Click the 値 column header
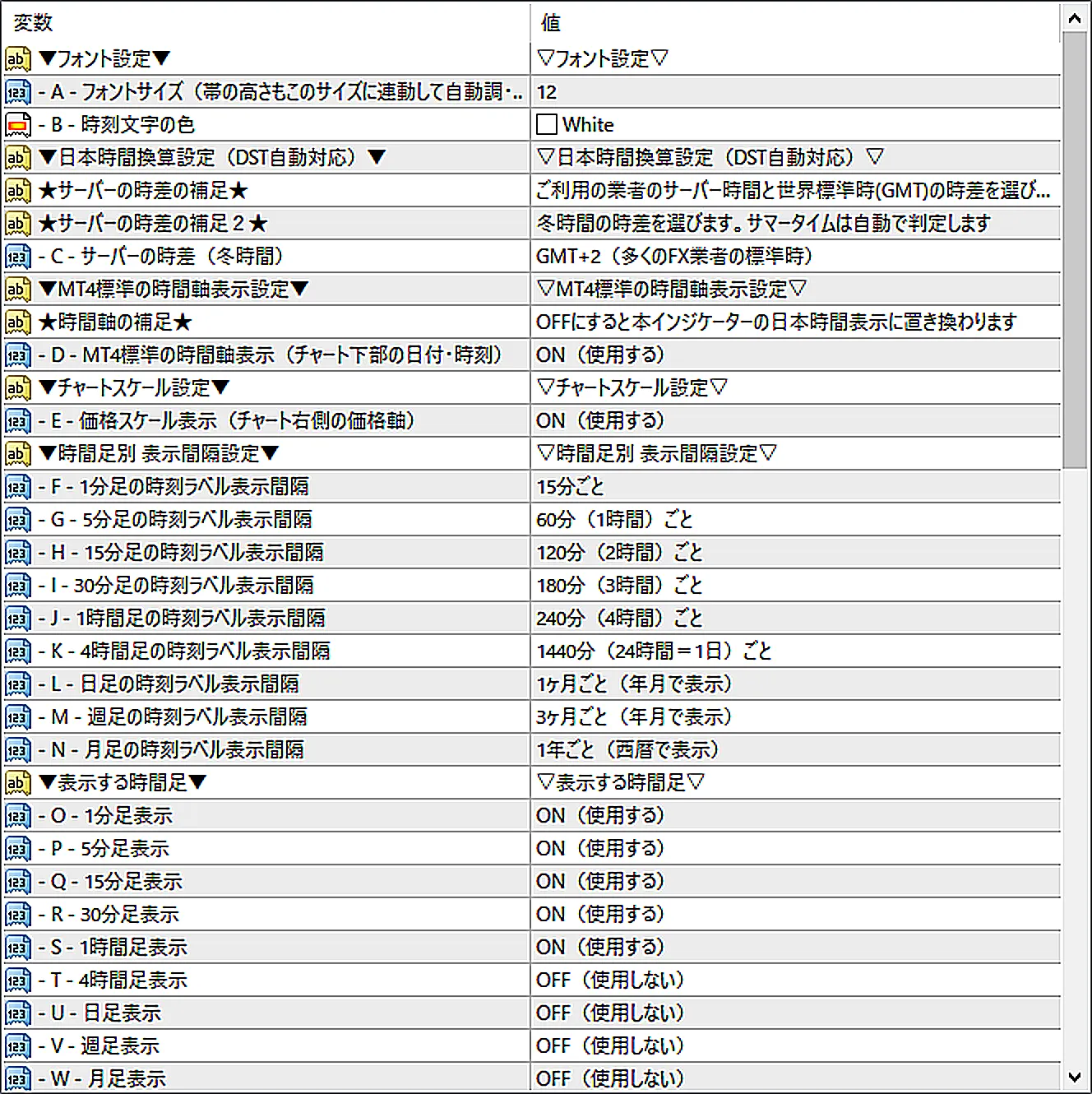The width and height of the screenshot is (1092, 1094). coord(795,22)
